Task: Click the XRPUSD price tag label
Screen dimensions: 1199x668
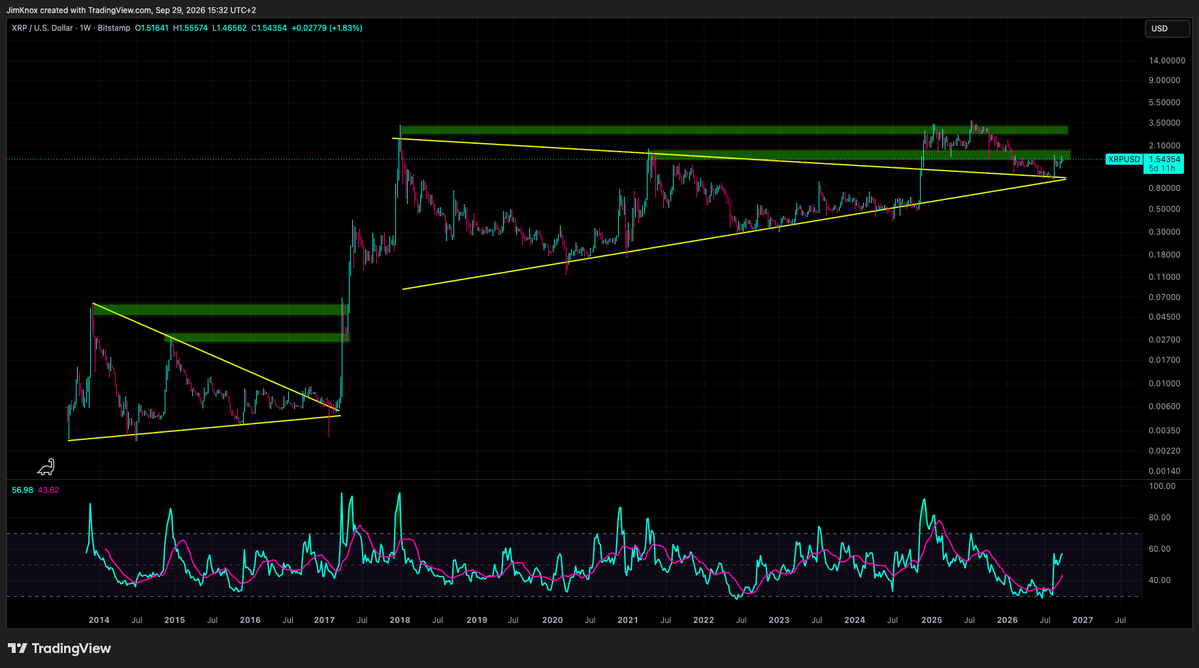Action: [x=1124, y=159]
